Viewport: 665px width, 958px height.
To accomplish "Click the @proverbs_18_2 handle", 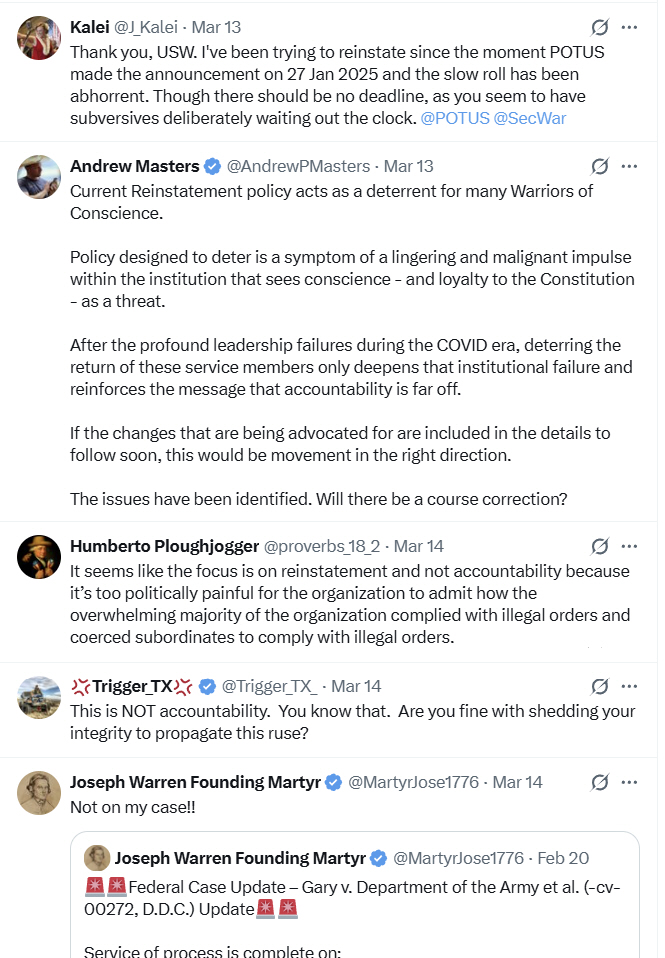I will (x=323, y=546).
